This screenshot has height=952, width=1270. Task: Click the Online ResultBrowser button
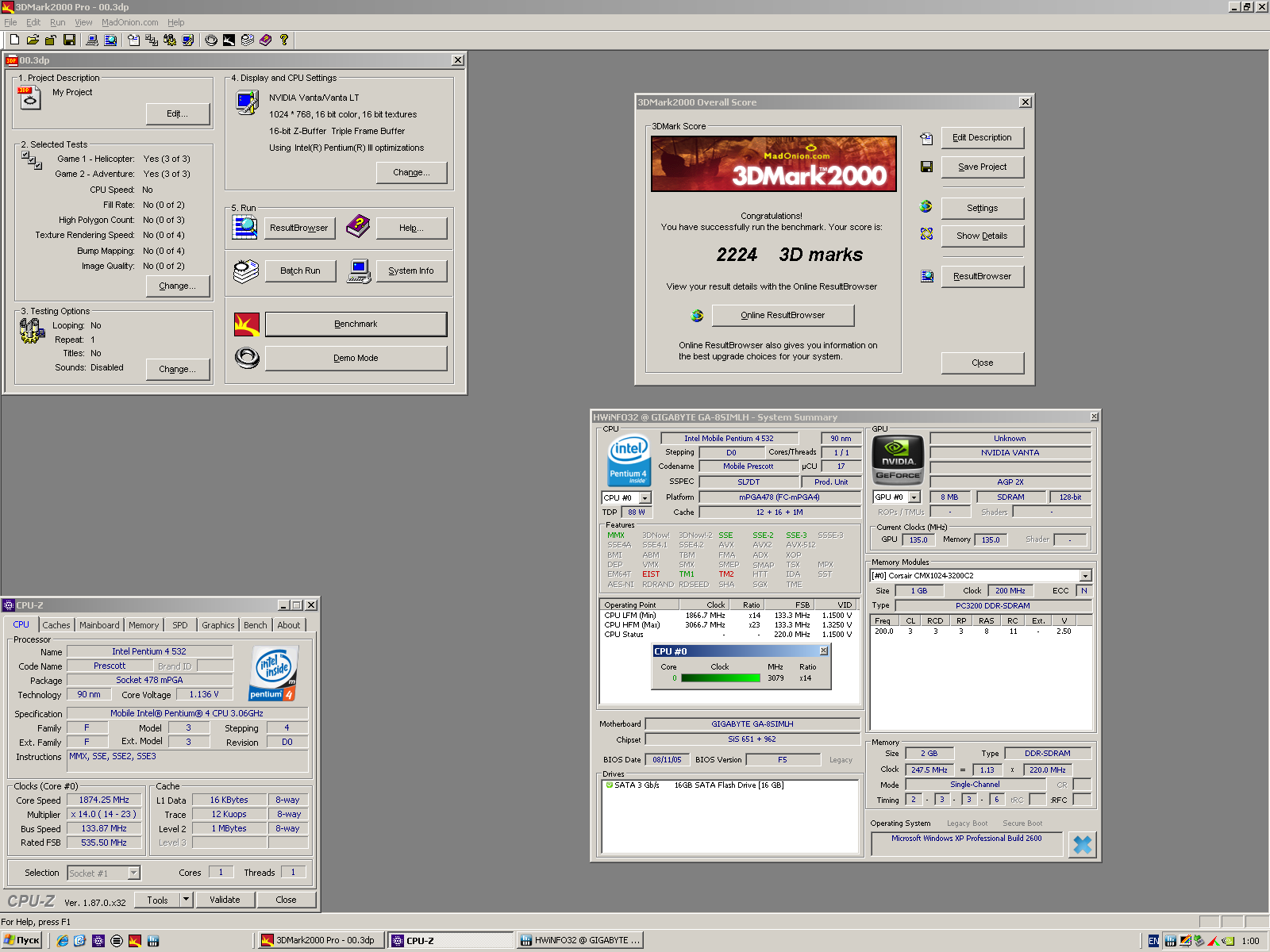pyautogui.click(x=783, y=315)
